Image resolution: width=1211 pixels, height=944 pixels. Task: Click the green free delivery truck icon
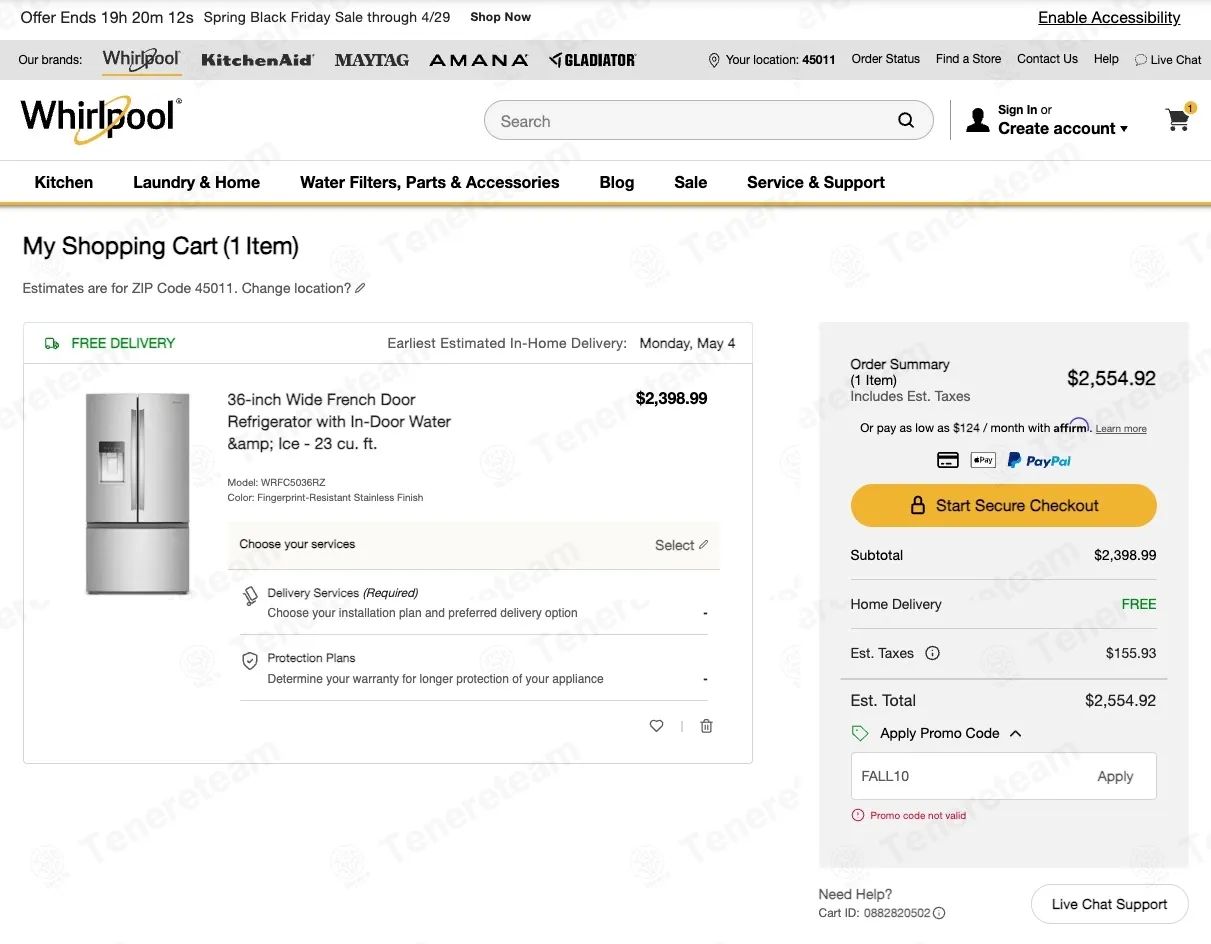click(52, 343)
